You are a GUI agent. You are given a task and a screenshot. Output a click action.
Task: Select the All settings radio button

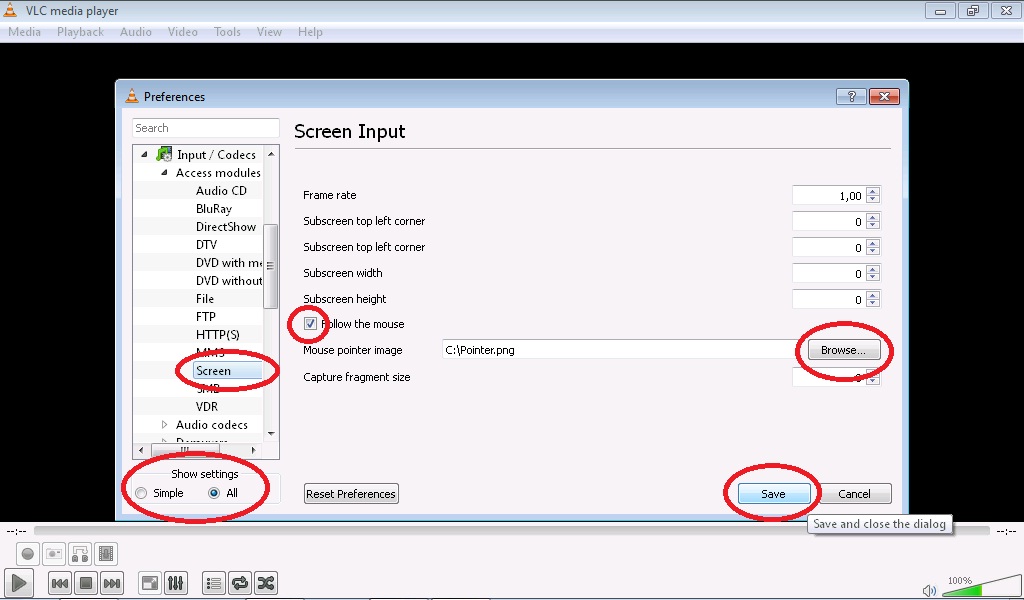(214, 493)
